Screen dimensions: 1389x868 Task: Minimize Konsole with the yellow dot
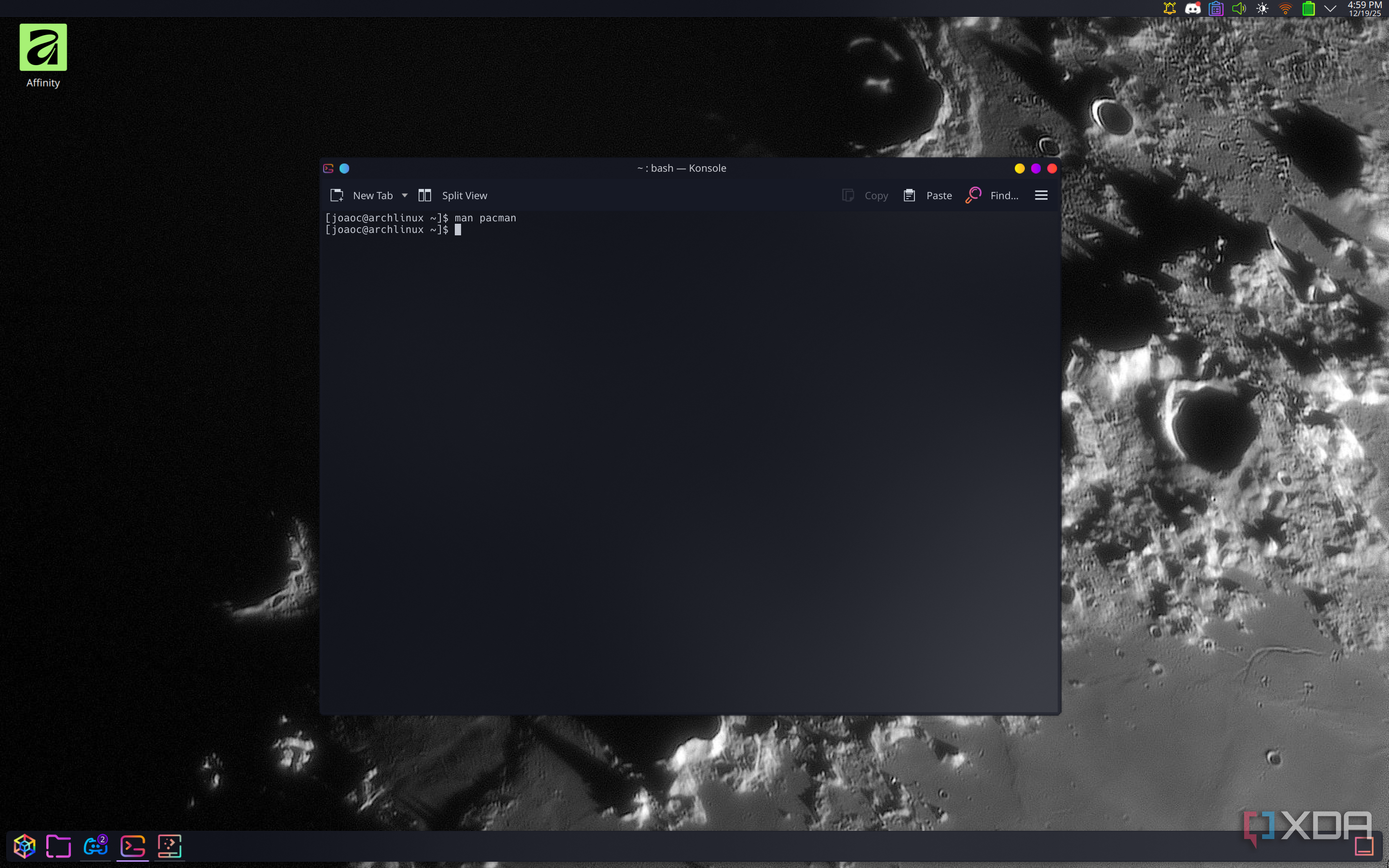(1020, 168)
